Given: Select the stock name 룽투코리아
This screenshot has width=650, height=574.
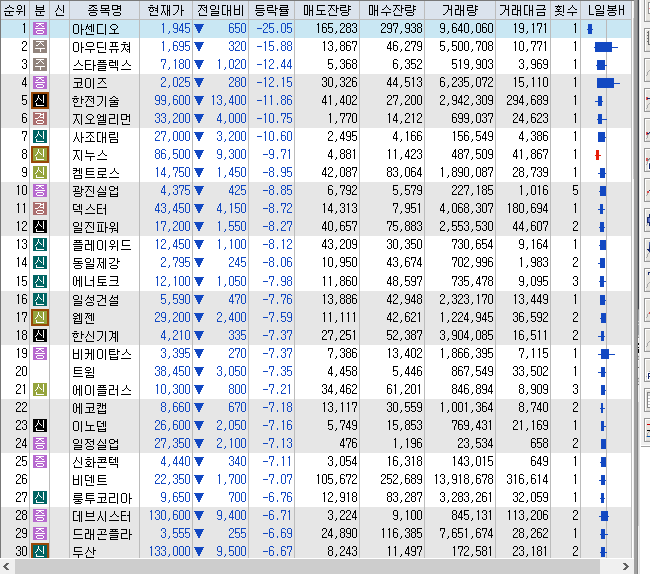Looking at the screenshot, I should (x=102, y=498).
